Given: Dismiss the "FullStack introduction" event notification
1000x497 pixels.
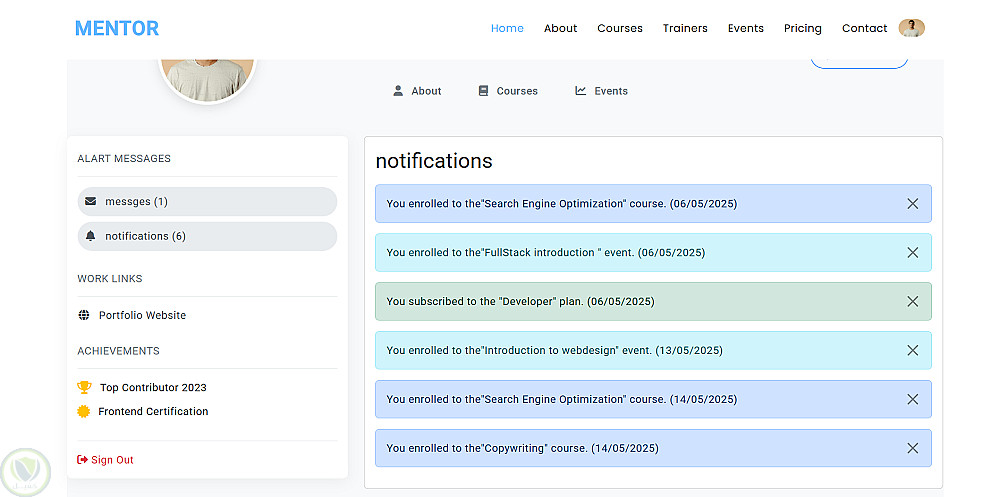Looking at the screenshot, I should (x=912, y=253).
